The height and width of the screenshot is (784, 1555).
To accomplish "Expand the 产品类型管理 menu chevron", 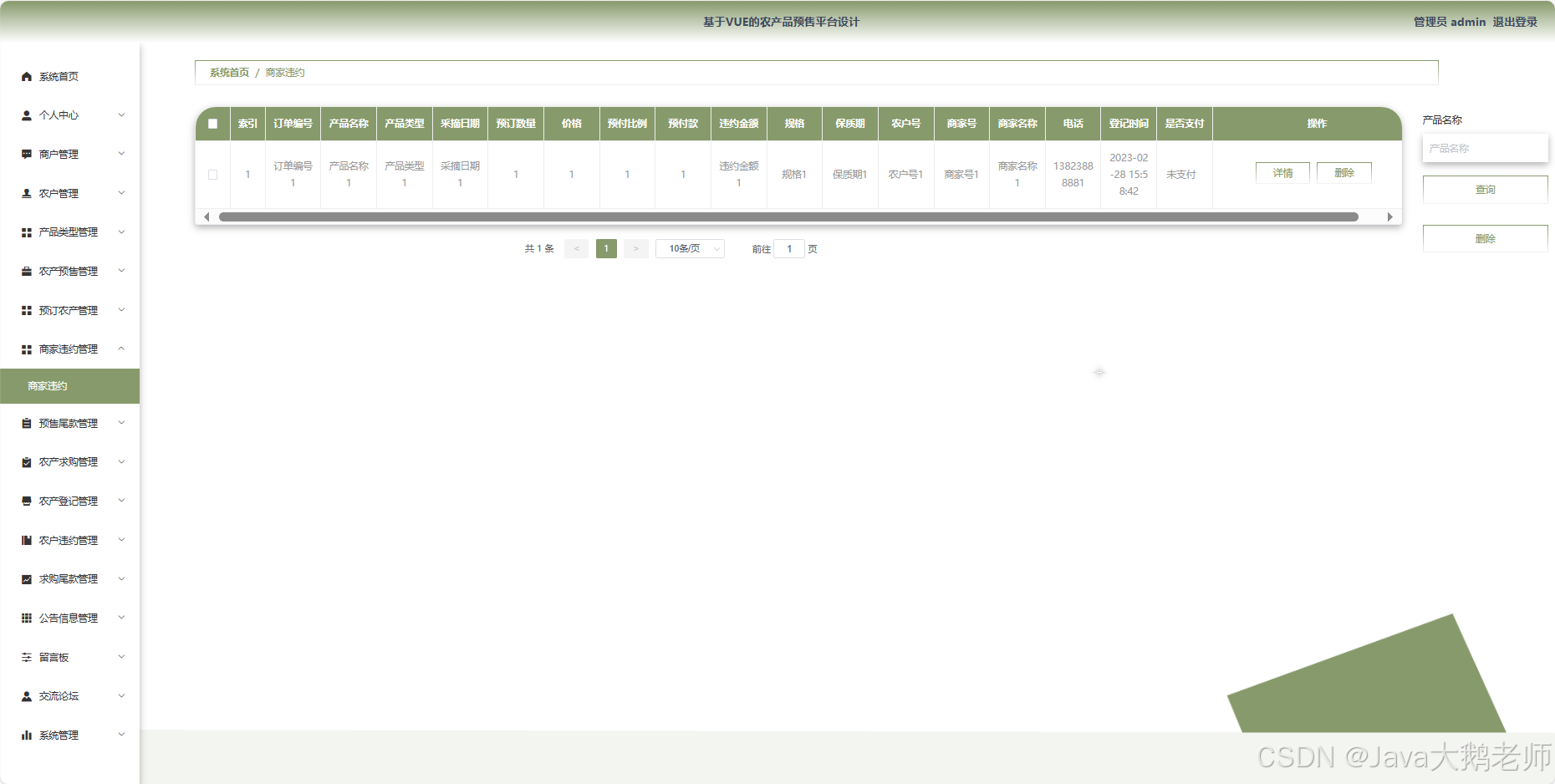I will tap(121, 232).
